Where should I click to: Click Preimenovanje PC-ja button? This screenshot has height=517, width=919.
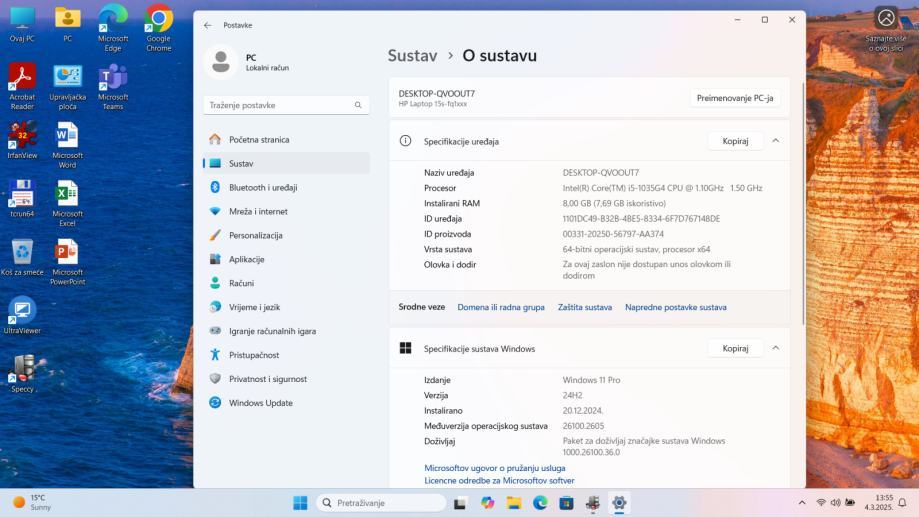(735, 98)
